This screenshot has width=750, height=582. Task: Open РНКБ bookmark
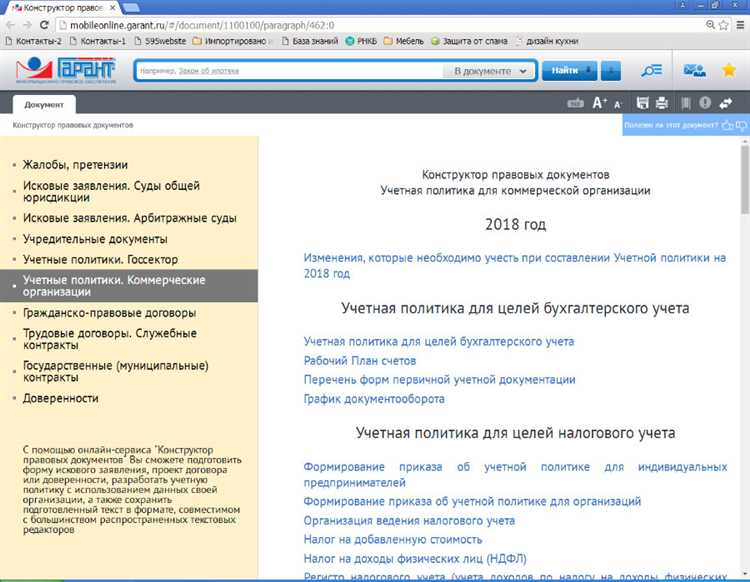361,41
